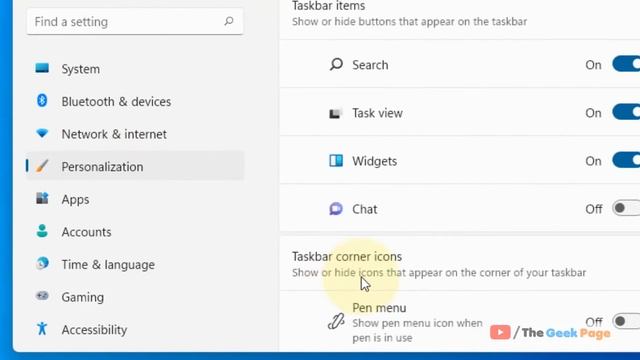Click the Network & internet wifi icon
This screenshot has width=640, height=360.
tap(42, 133)
